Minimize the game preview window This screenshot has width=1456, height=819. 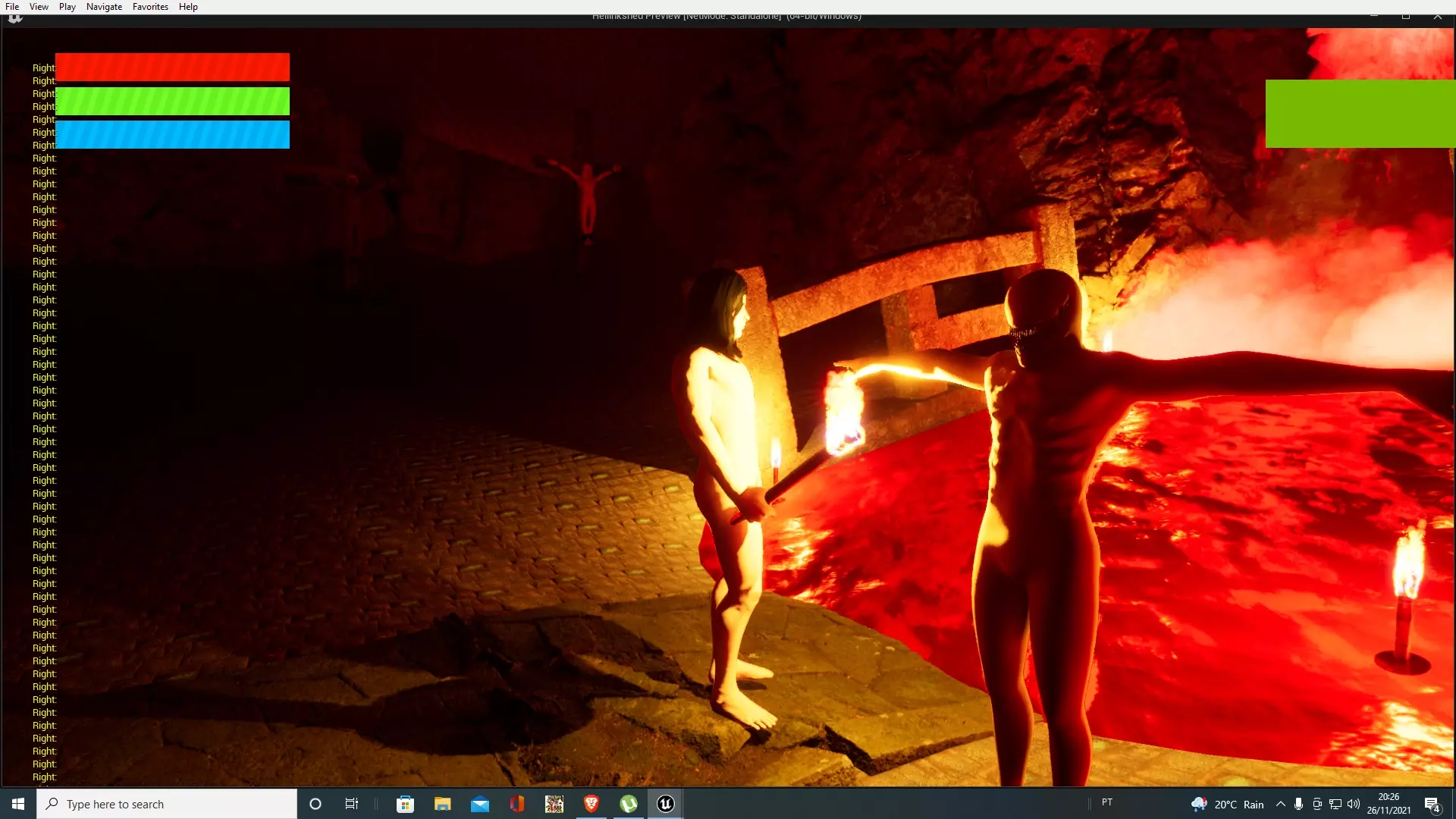point(1374,17)
